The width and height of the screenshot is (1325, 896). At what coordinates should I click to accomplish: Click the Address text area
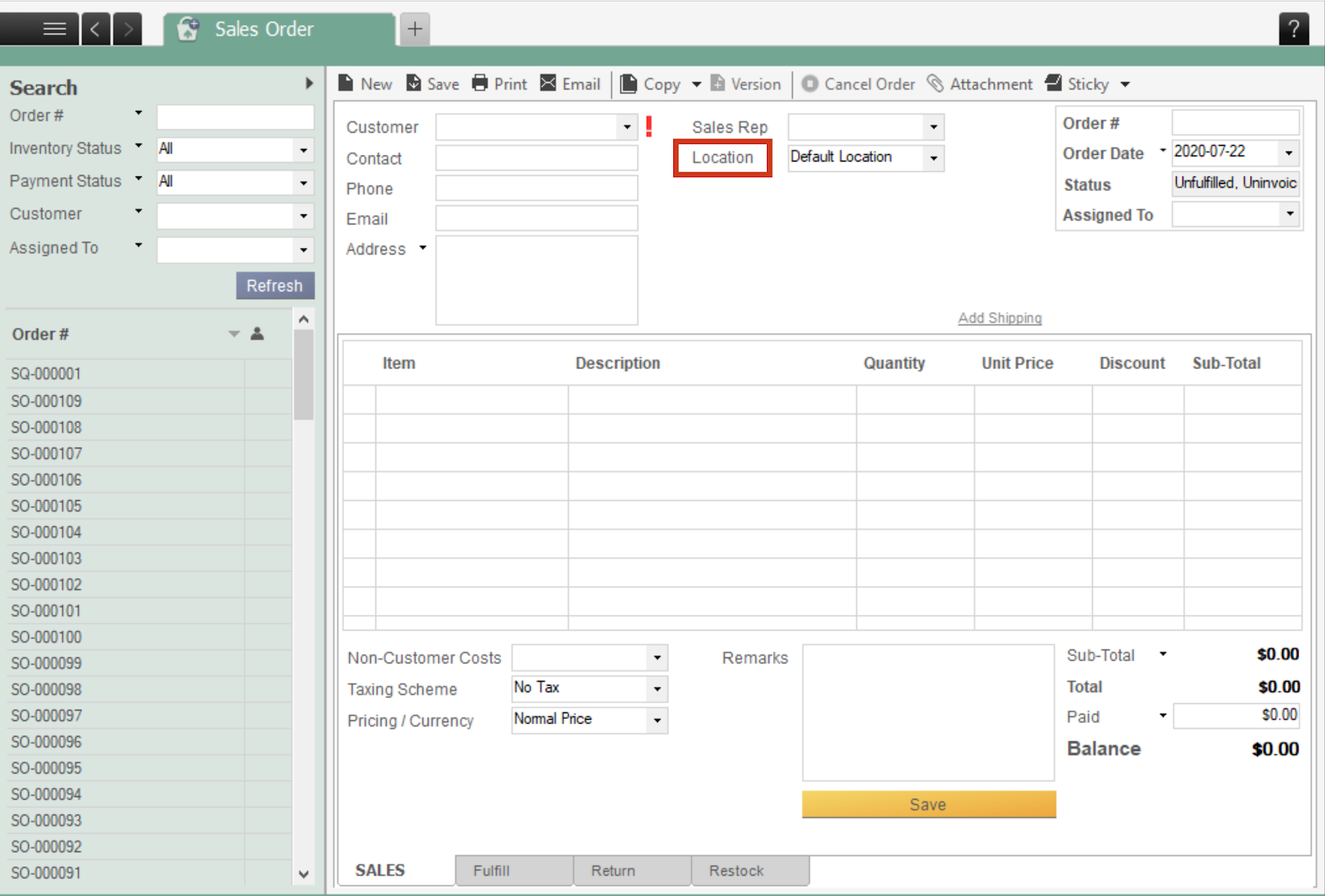[537, 281]
